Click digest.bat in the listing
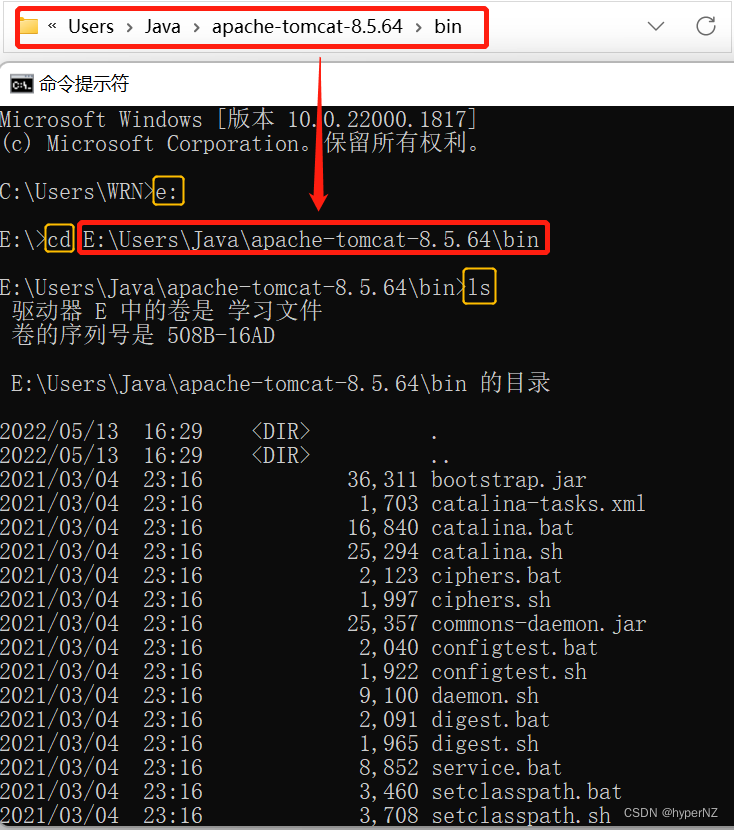The image size is (734, 830). (491, 719)
